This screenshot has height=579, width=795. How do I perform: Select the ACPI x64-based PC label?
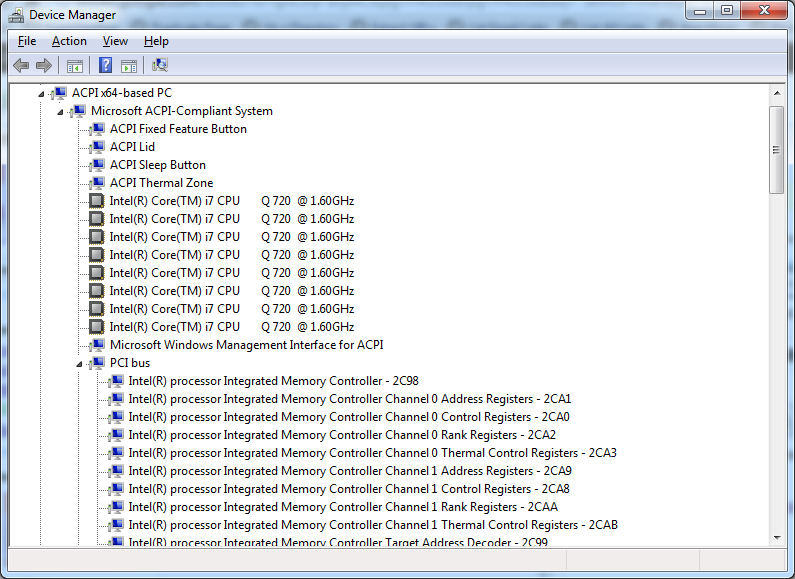[x=122, y=93]
